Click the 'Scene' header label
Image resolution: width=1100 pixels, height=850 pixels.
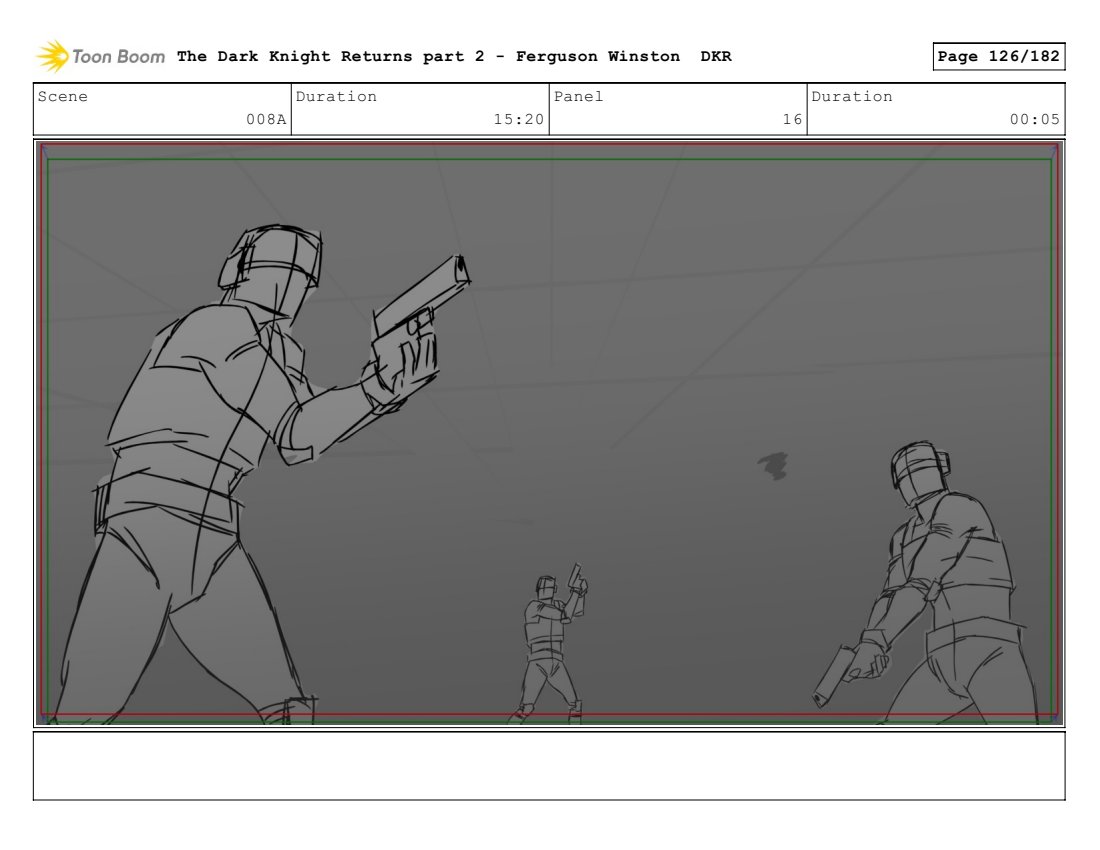tap(62, 97)
